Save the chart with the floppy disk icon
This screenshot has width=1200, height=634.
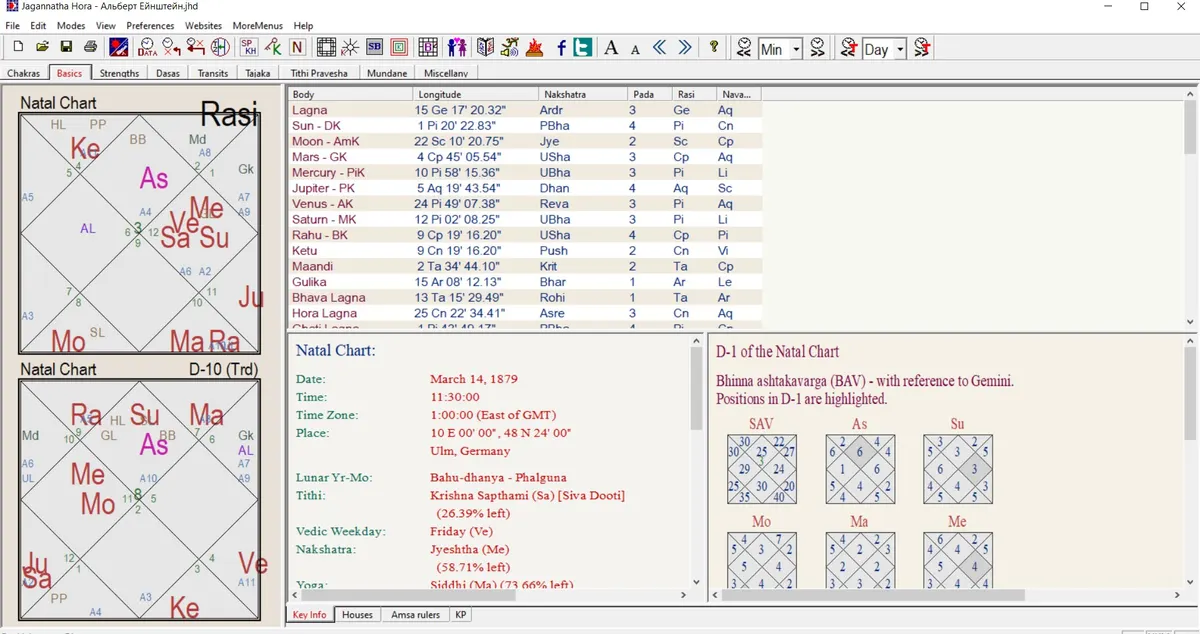[x=66, y=47]
